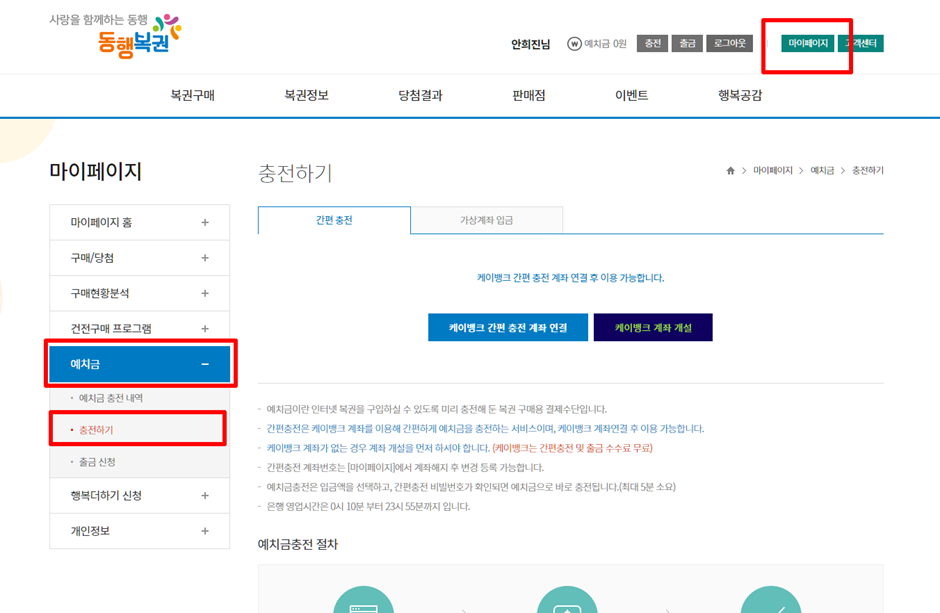Switch to the 가상계좌 입금 tab
This screenshot has width=940, height=613.
click(x=487, y=221)
